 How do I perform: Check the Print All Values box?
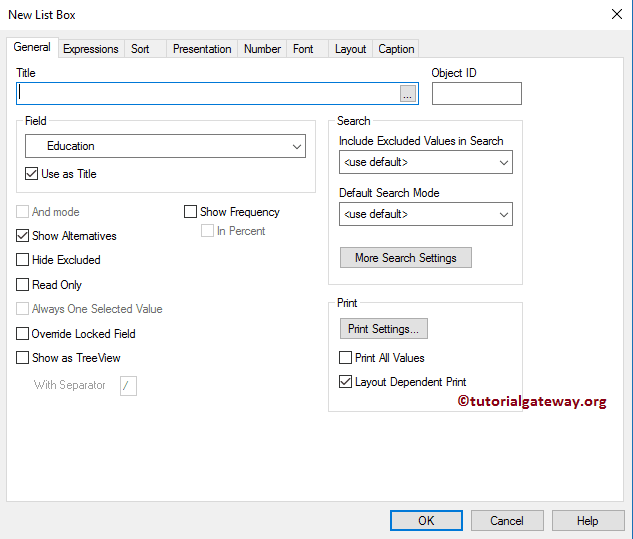pyautogui.click(x=346, y=358)
